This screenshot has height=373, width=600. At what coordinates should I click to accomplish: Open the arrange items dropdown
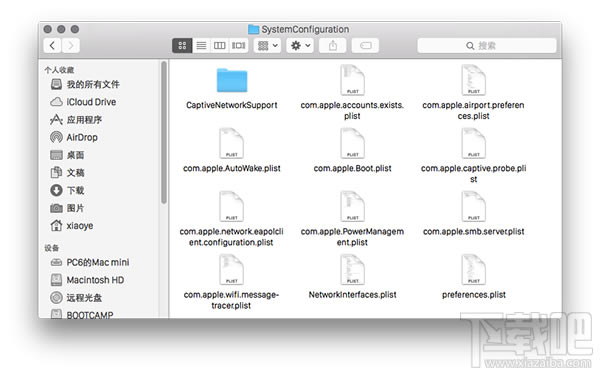[x=267, y=46]
